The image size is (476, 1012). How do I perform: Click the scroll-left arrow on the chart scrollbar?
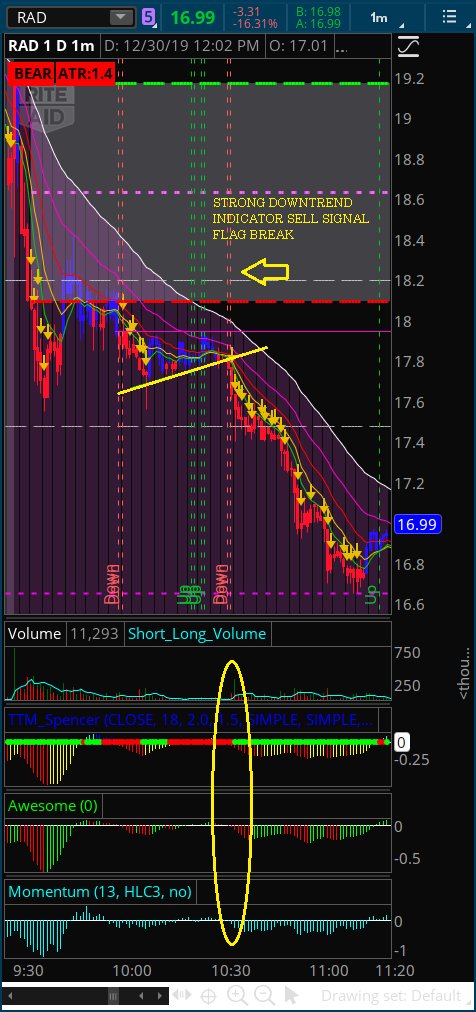point(9,995)
